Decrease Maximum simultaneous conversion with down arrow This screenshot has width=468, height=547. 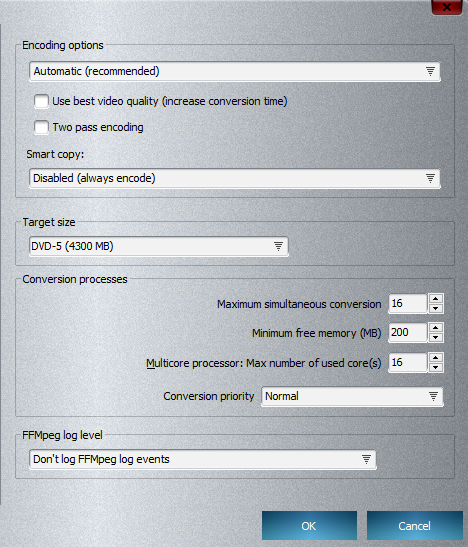[x=436, y=308]
